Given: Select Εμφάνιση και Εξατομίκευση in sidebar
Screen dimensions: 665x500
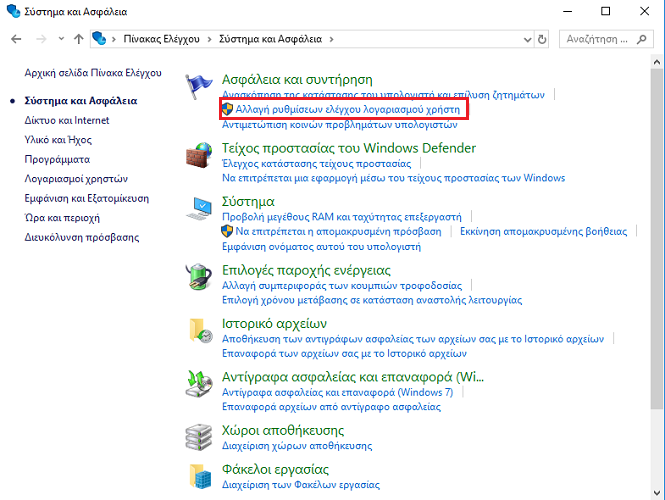Looking at the screenshot, I should click(87, 198).
